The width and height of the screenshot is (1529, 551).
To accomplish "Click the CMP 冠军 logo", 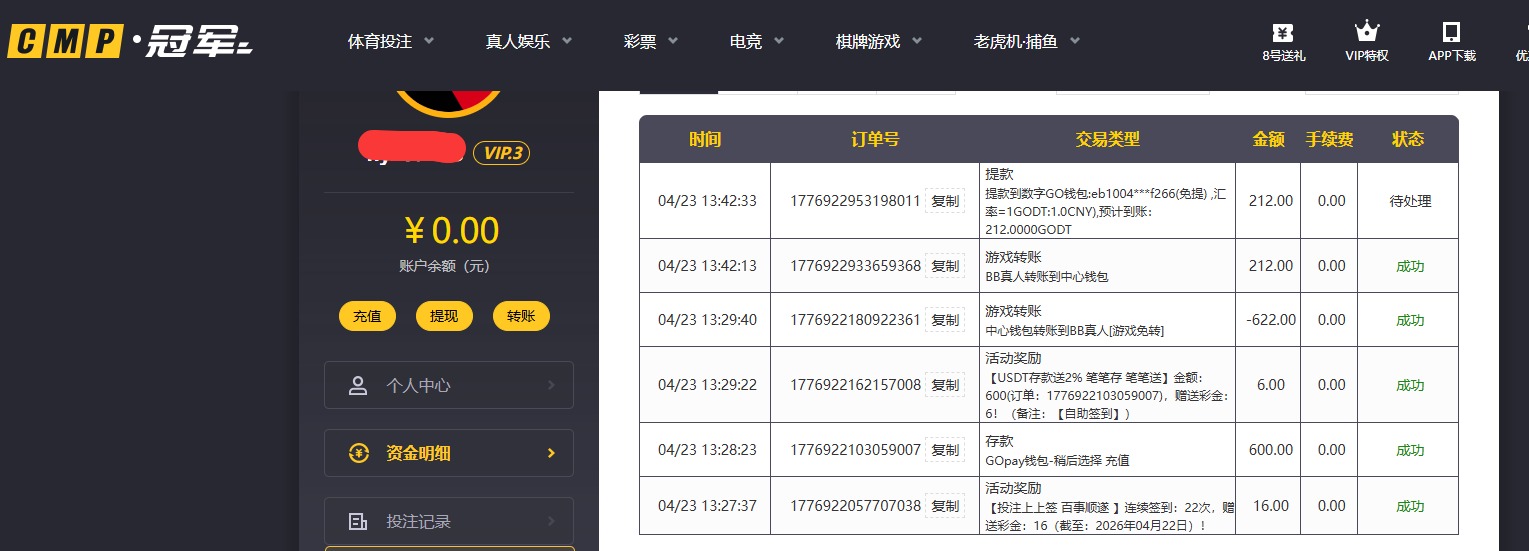I will point(130,41).
